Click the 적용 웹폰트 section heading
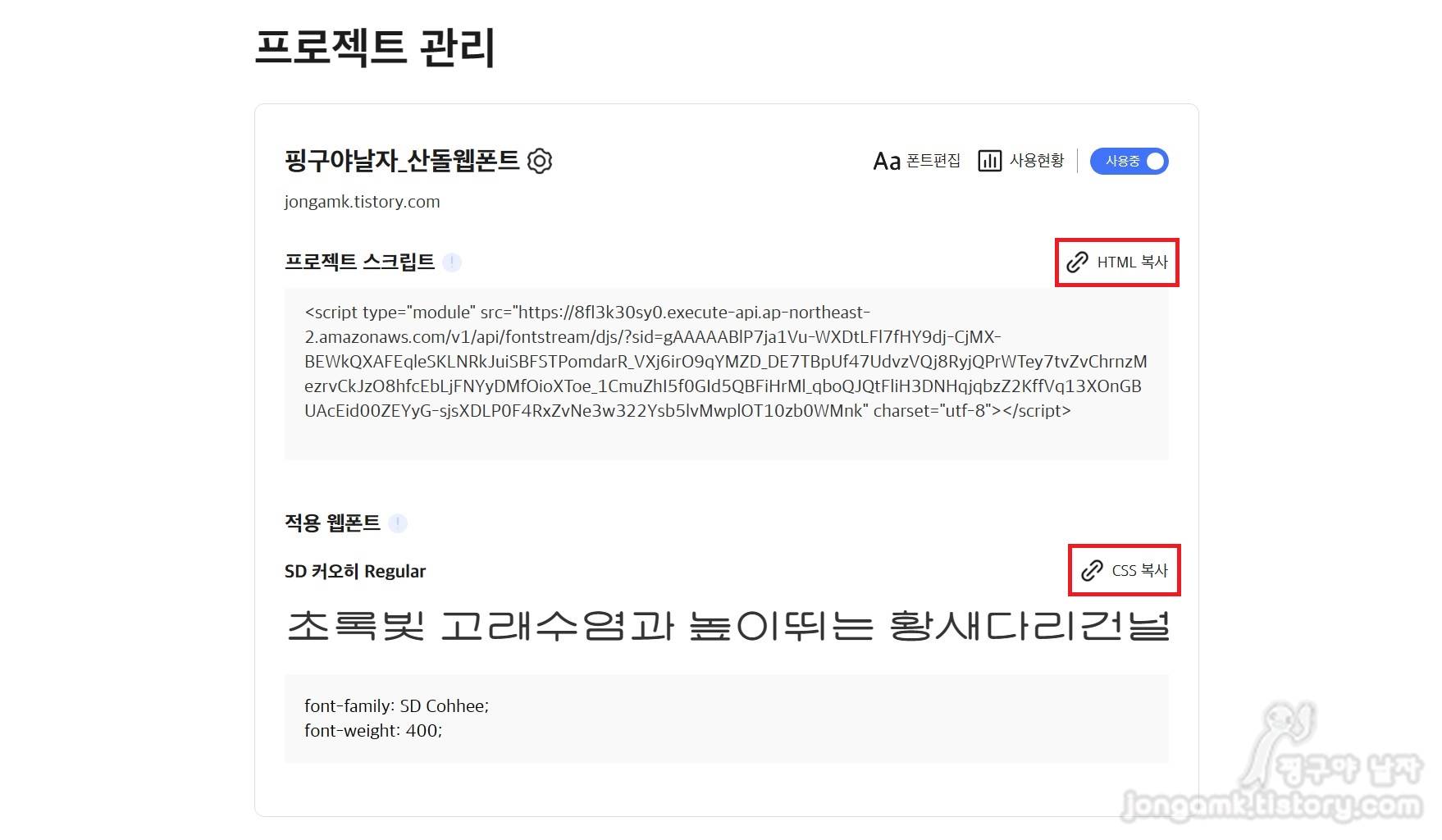Screen dimensions: 1442x840 tap(332, 523)
